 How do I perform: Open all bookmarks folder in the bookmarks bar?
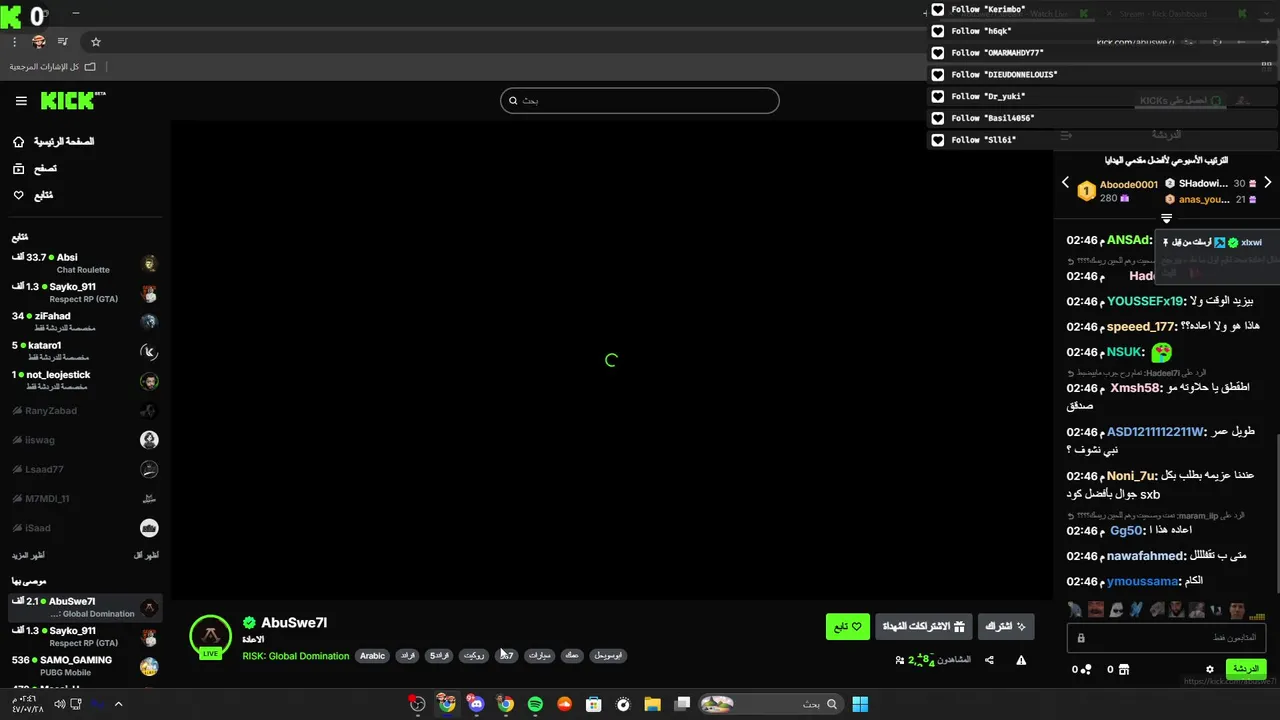point(53,67)
